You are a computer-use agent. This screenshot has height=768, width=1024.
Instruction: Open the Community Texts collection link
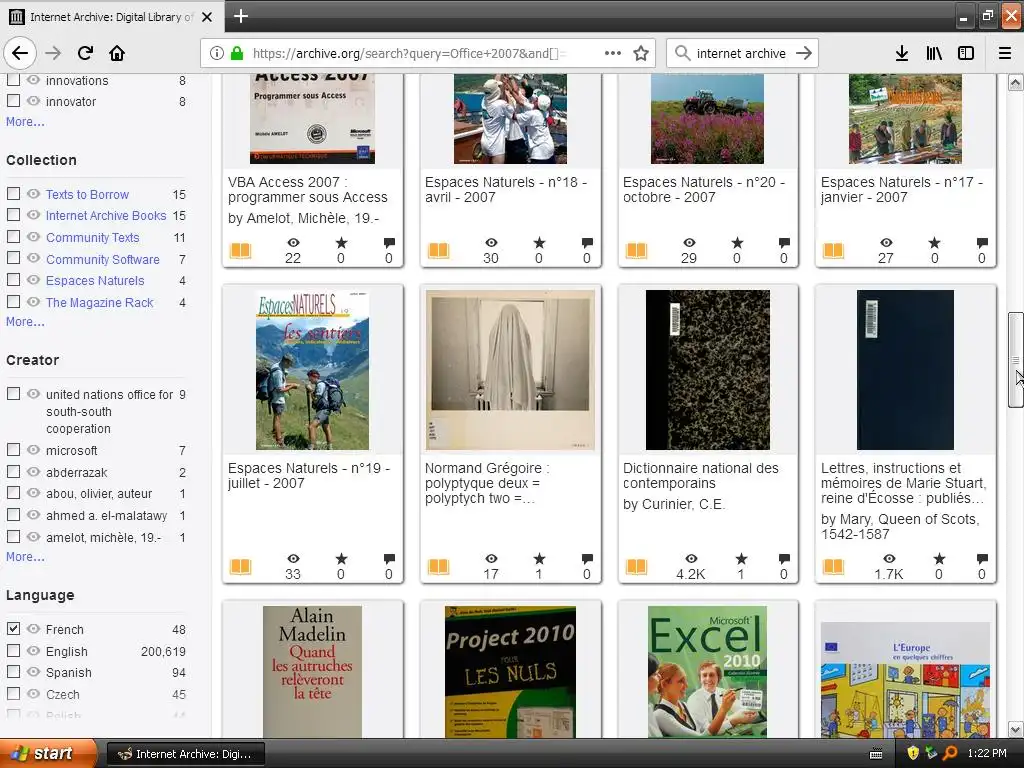point(93,238)
